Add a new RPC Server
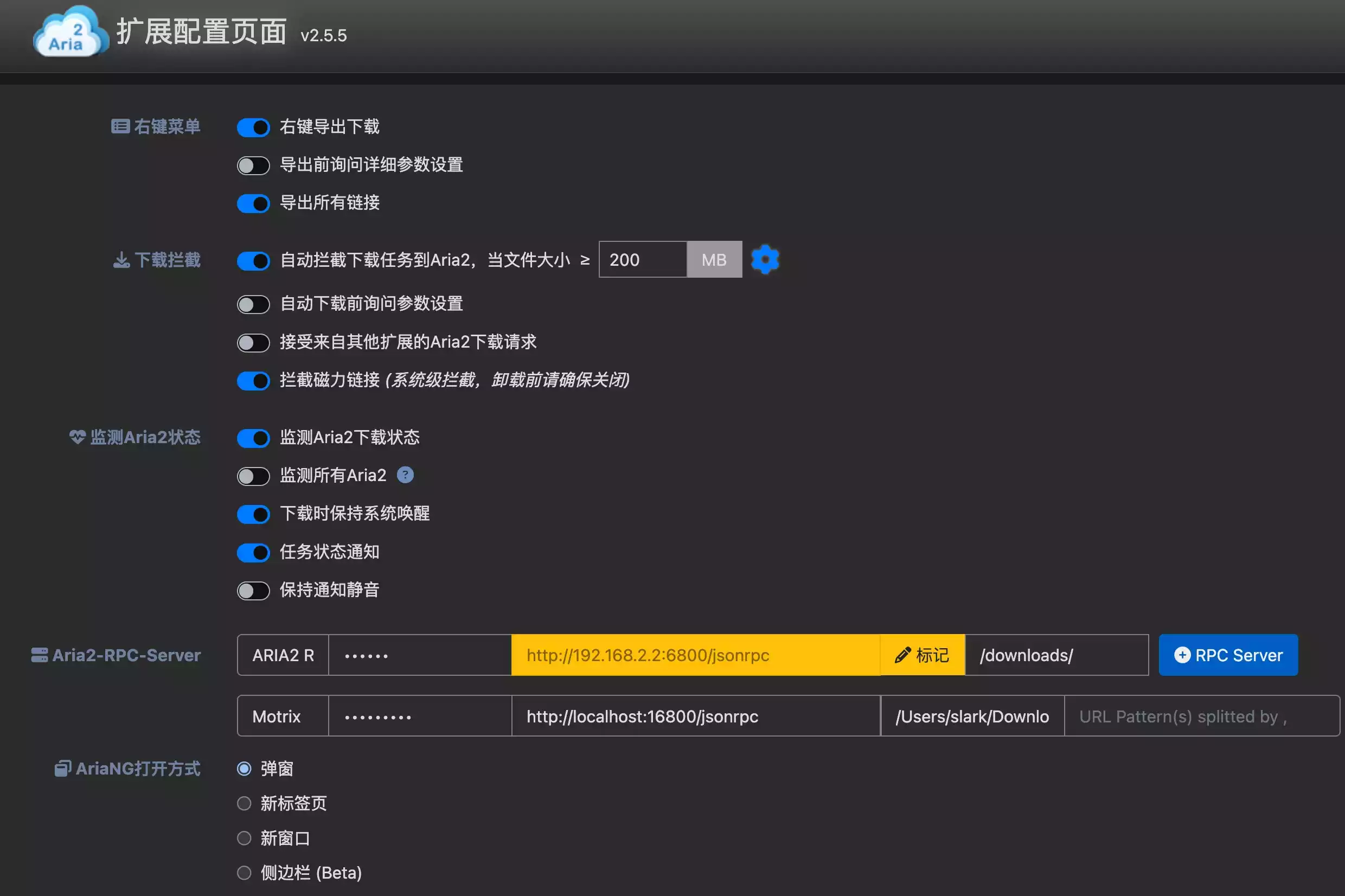The height and width of the screenshot is (896, 1345). pyautogui.click(x=1228, y=655)
